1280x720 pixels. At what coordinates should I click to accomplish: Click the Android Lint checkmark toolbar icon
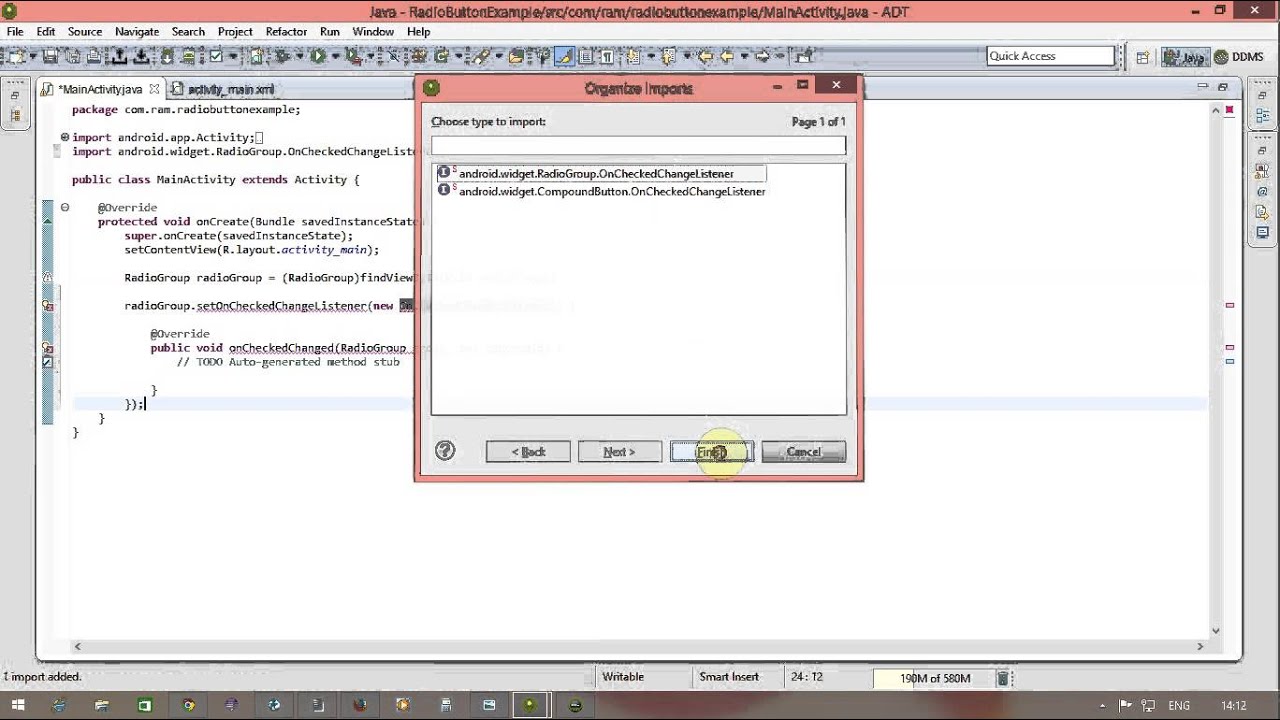pyautogui.click(x=215, y=57)
